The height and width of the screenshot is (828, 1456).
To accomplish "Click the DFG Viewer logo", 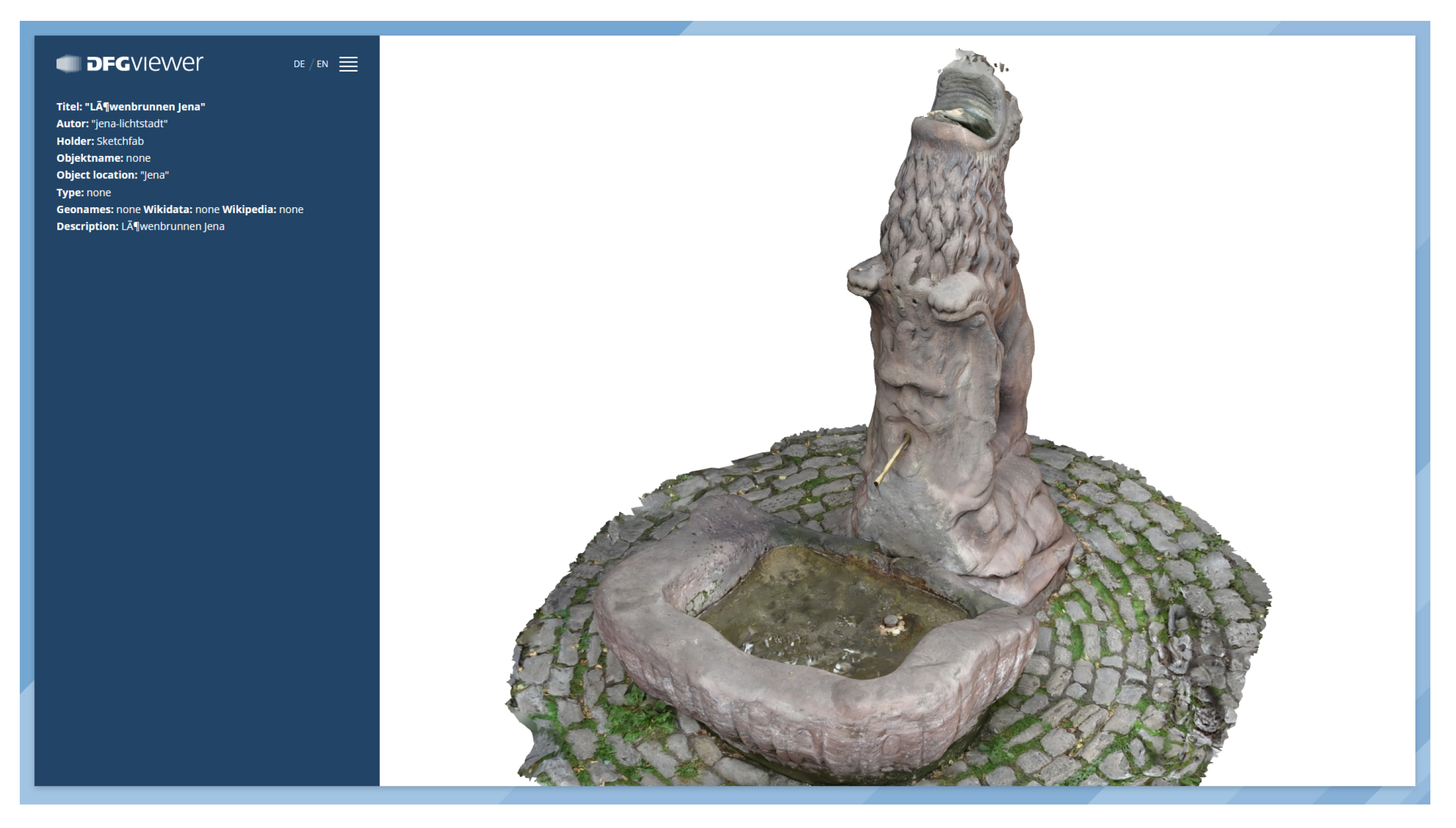I will click(130, 63).
